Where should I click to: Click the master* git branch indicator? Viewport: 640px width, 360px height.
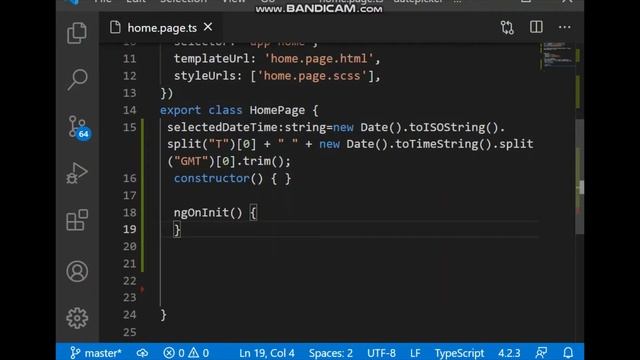(96, 353)
